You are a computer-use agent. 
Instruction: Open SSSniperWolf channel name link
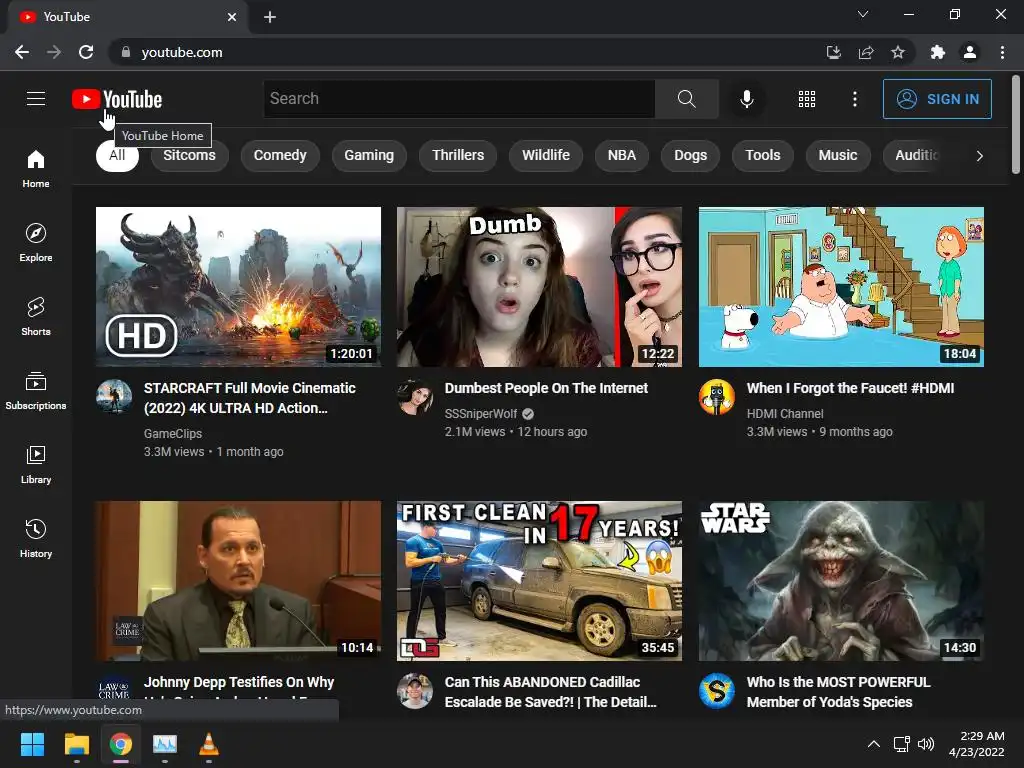click(481, 414)
